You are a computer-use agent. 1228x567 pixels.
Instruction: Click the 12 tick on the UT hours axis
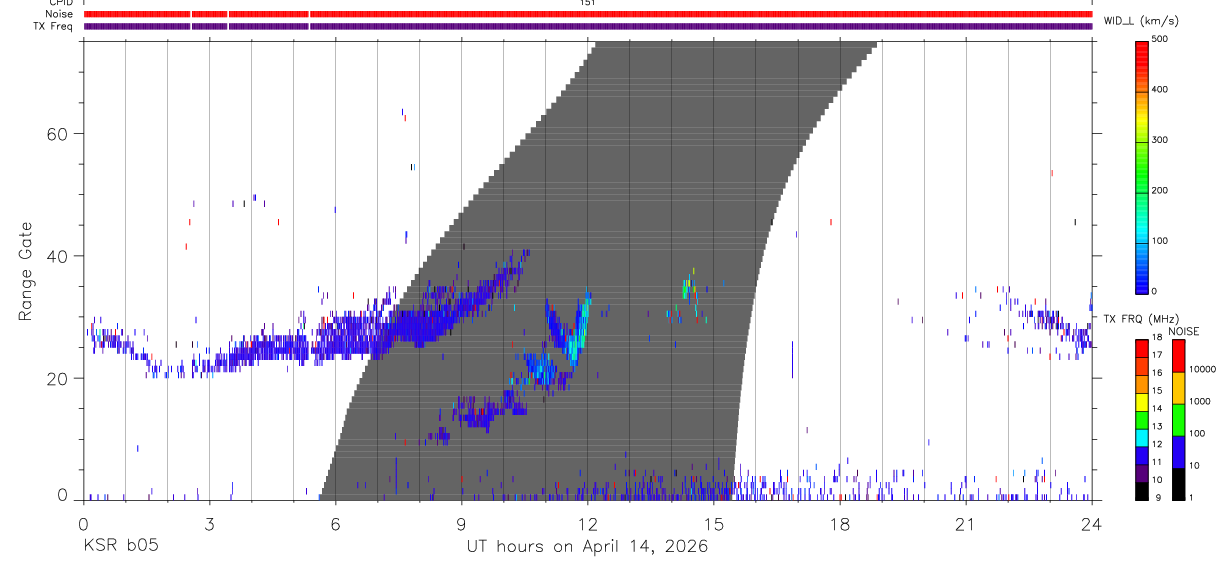[x=587, y=524]
